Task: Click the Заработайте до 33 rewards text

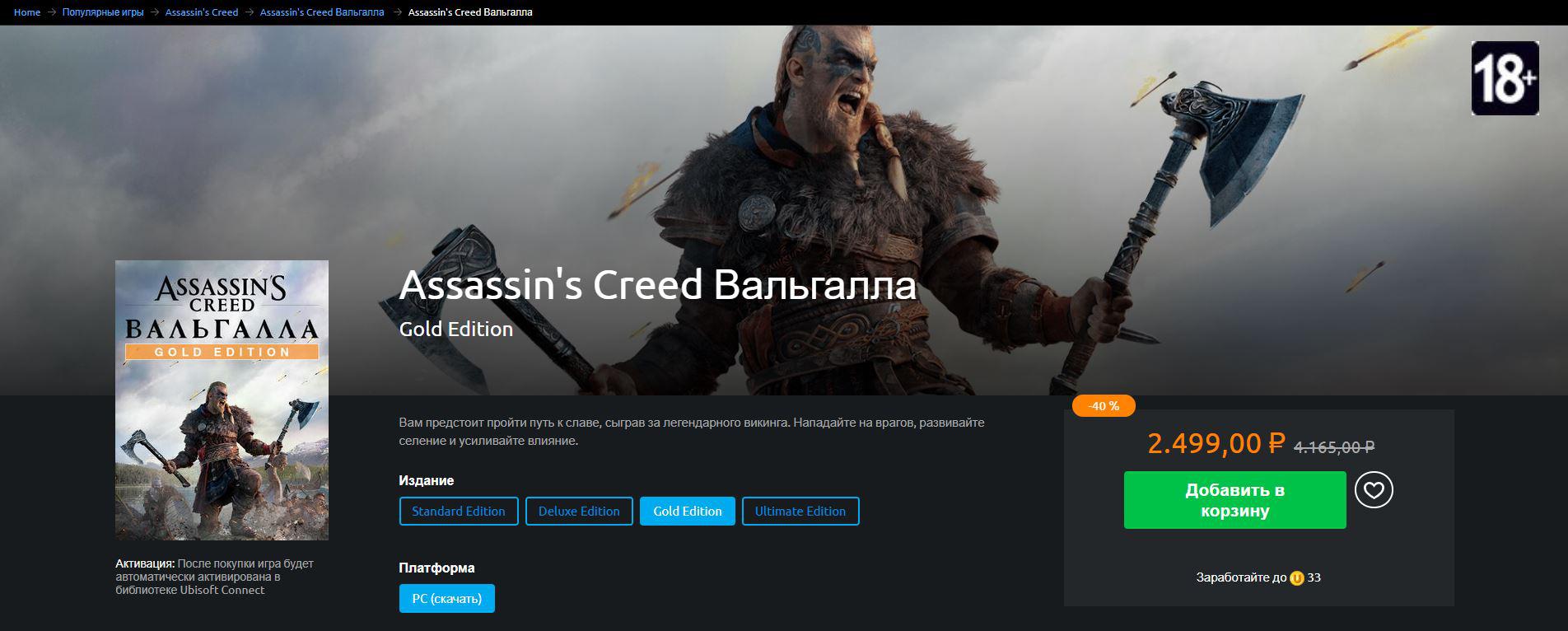Action: click(x=1258, y=577)
